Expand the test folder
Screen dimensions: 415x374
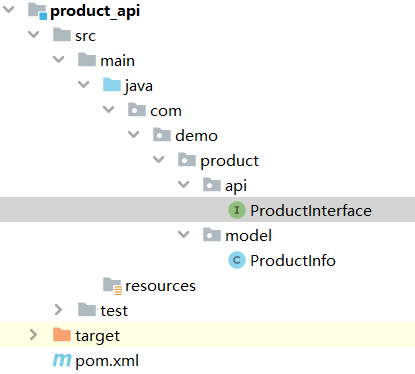point(58,310)
